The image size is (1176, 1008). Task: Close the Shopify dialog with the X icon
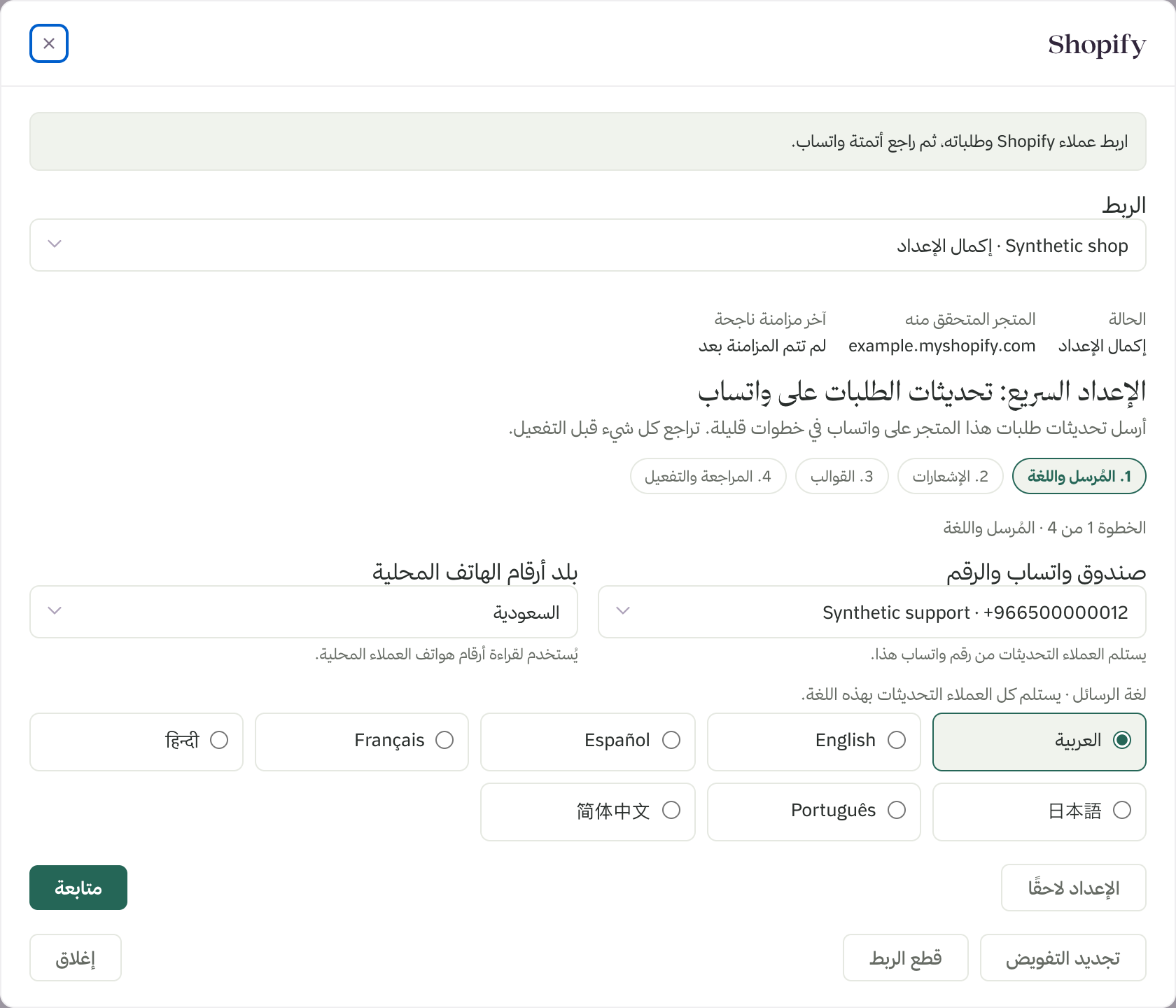(x=49, y=43)
